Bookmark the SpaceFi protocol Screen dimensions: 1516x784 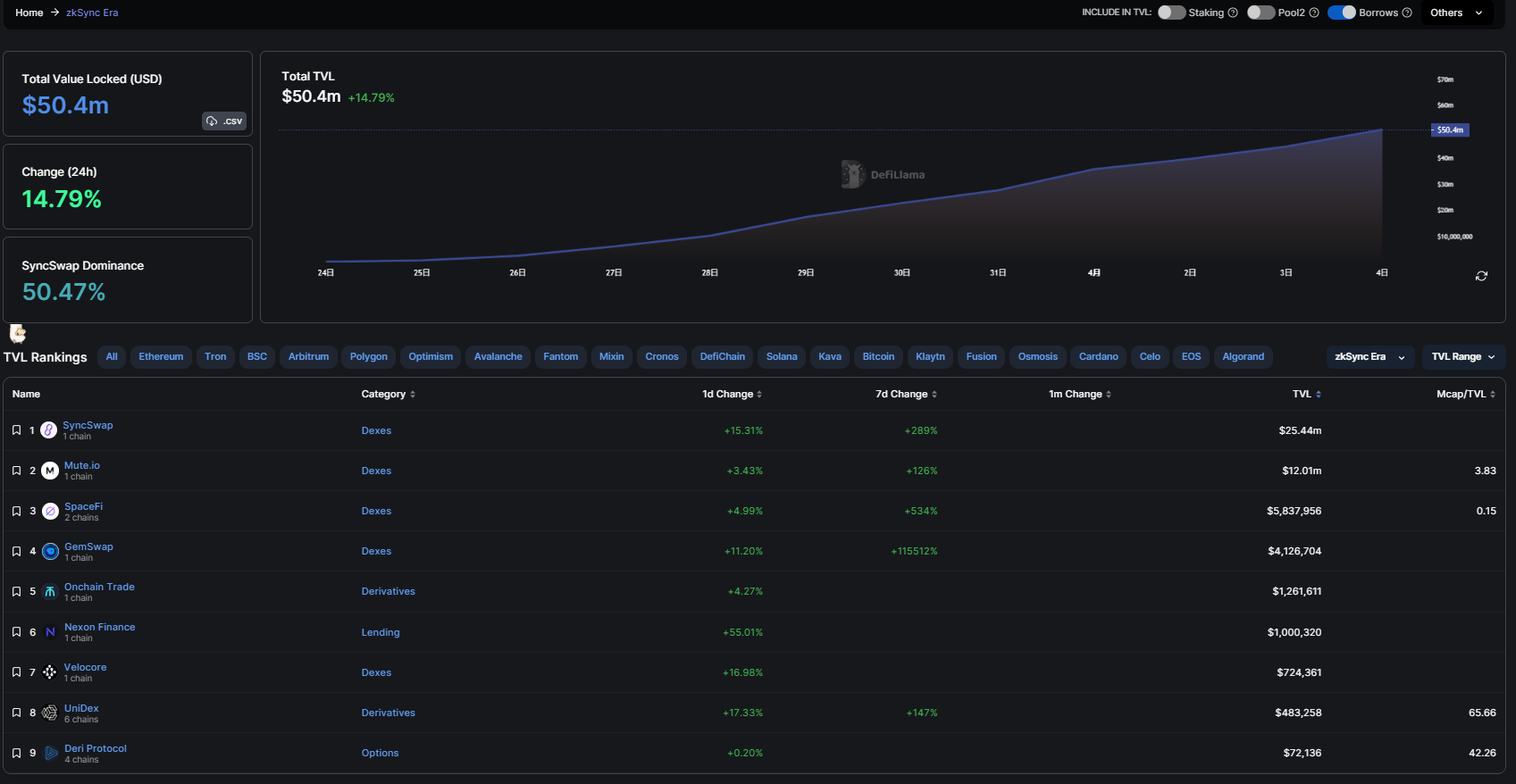[x=16, y=511]
